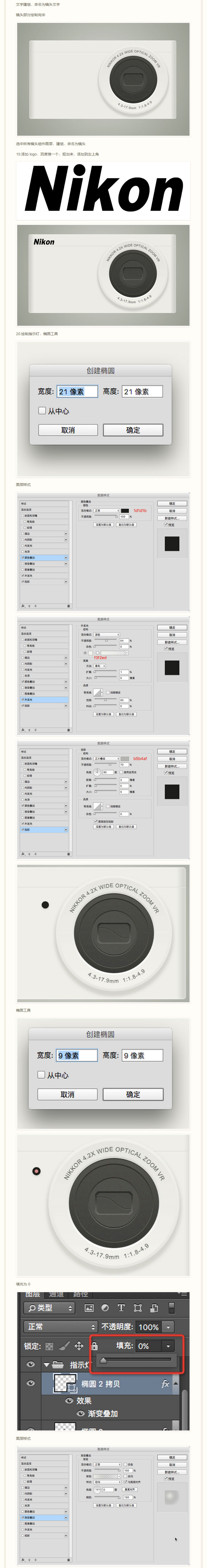
Task: Select 投影 row in the b5b4af dialog list
Action: (x=45, y=830)
